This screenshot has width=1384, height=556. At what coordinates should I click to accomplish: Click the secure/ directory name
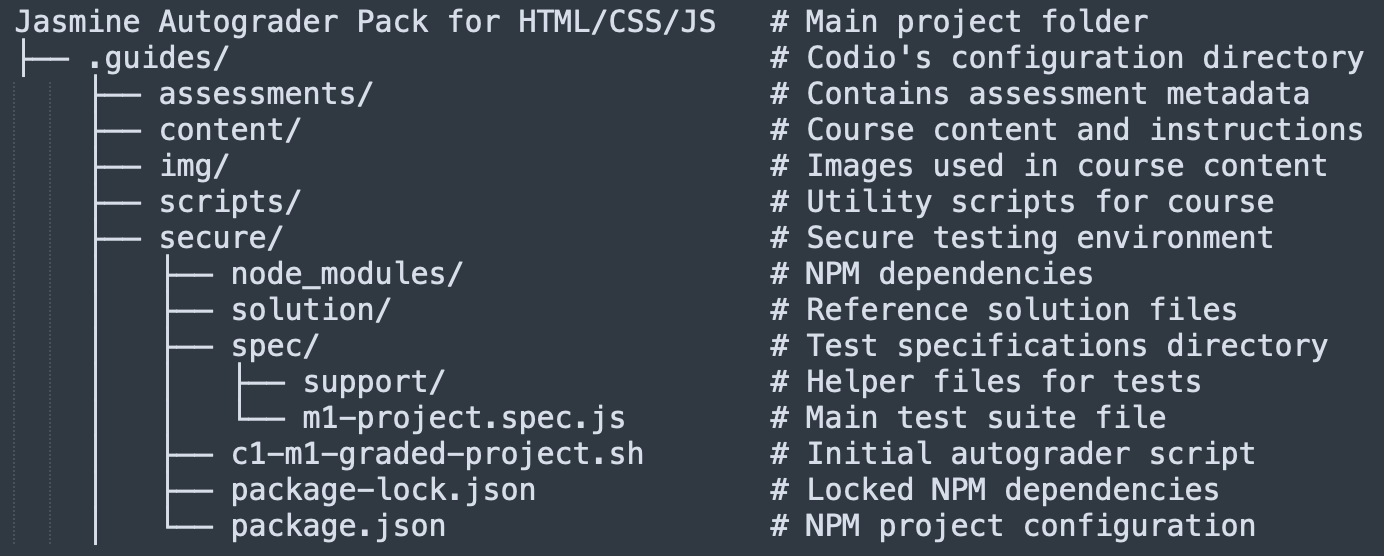tap(221, 238)
